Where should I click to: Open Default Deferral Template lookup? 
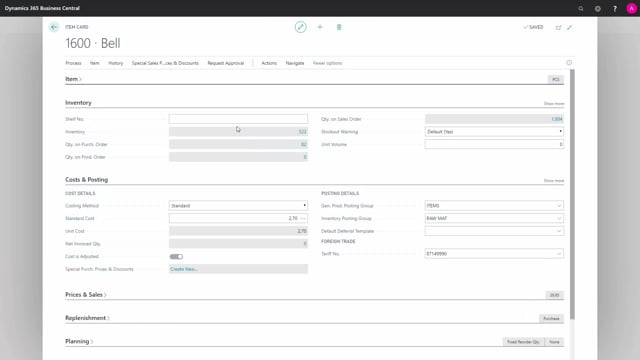coord(559,231)
